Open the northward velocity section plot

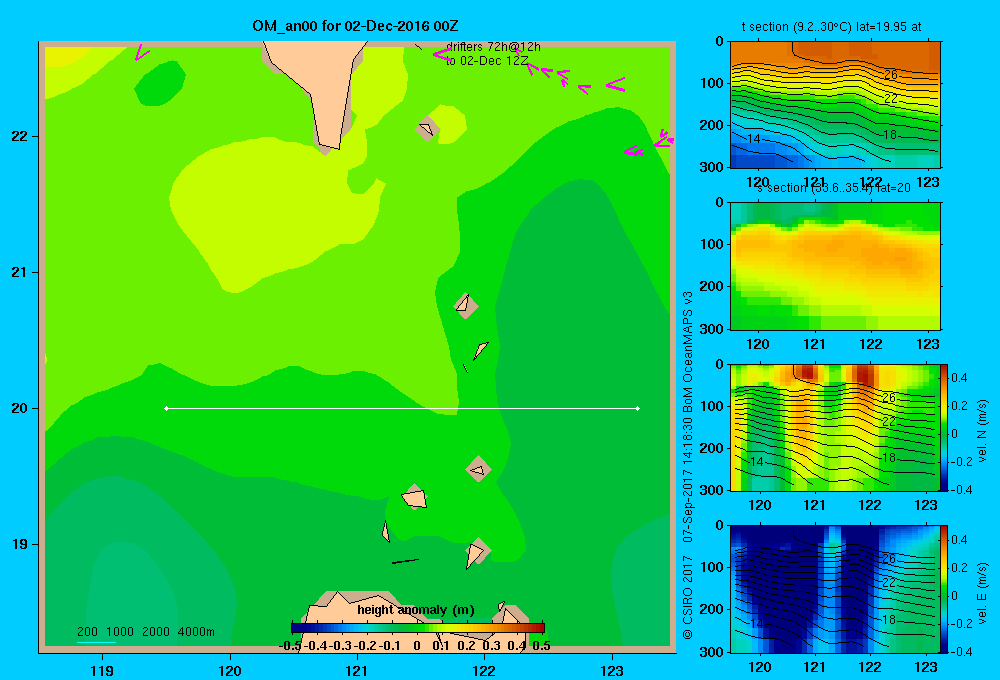tap(835, 427)
